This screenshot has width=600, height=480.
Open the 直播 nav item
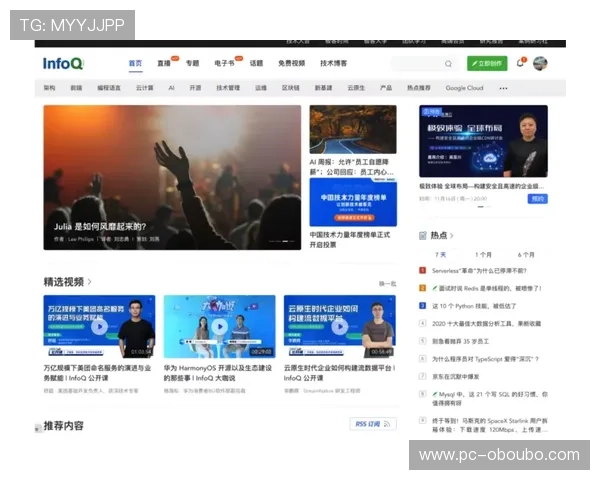point(164,64)
